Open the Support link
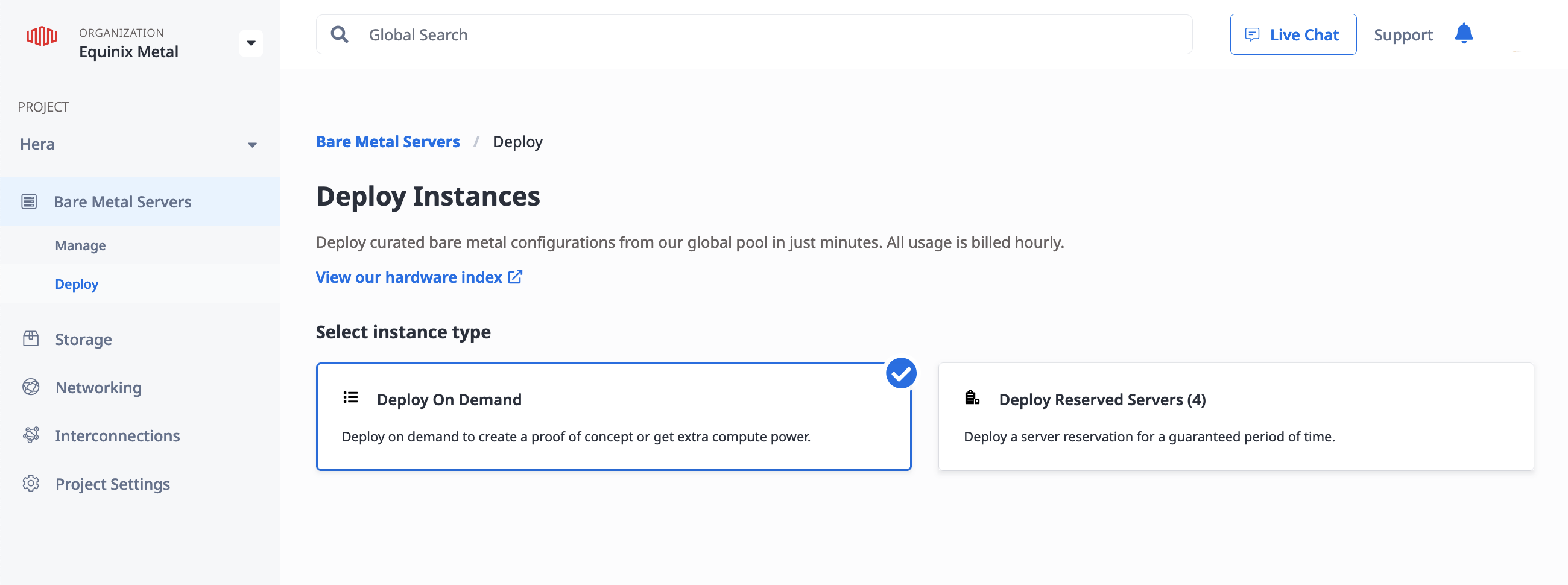Image resolution: width=1568 pixels, height=585 pixels. coord(1403,35)
